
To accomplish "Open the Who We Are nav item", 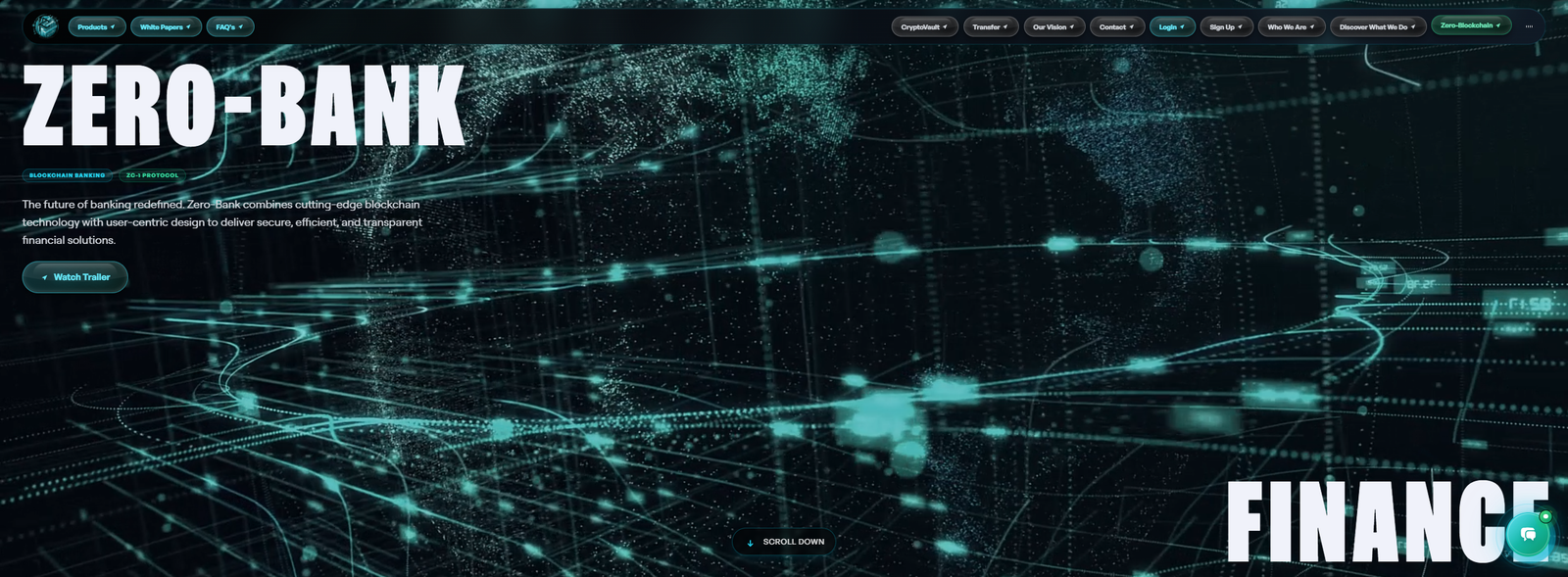I will click(x=1292, y=26).
